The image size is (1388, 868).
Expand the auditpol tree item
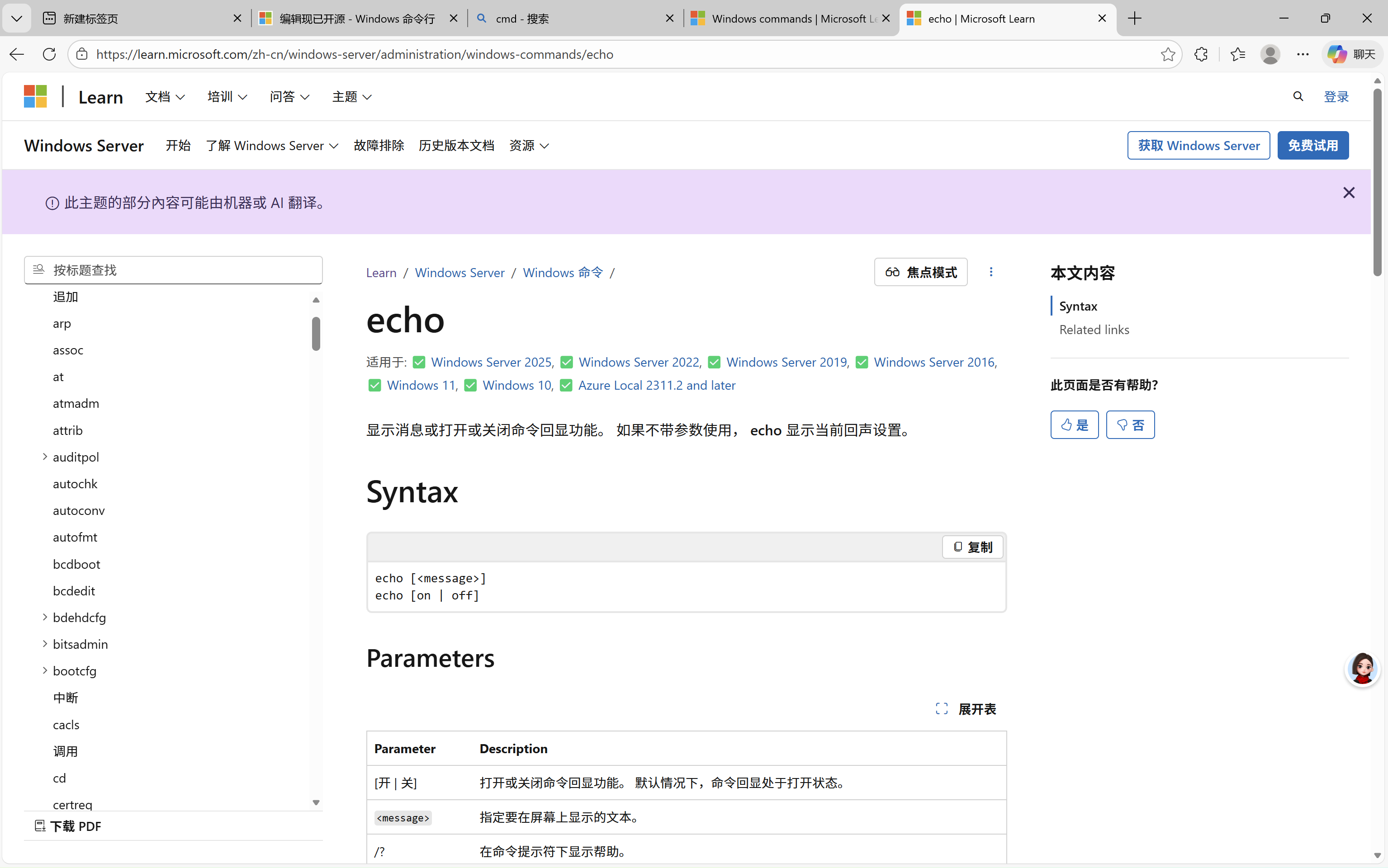tap(45, 457)
